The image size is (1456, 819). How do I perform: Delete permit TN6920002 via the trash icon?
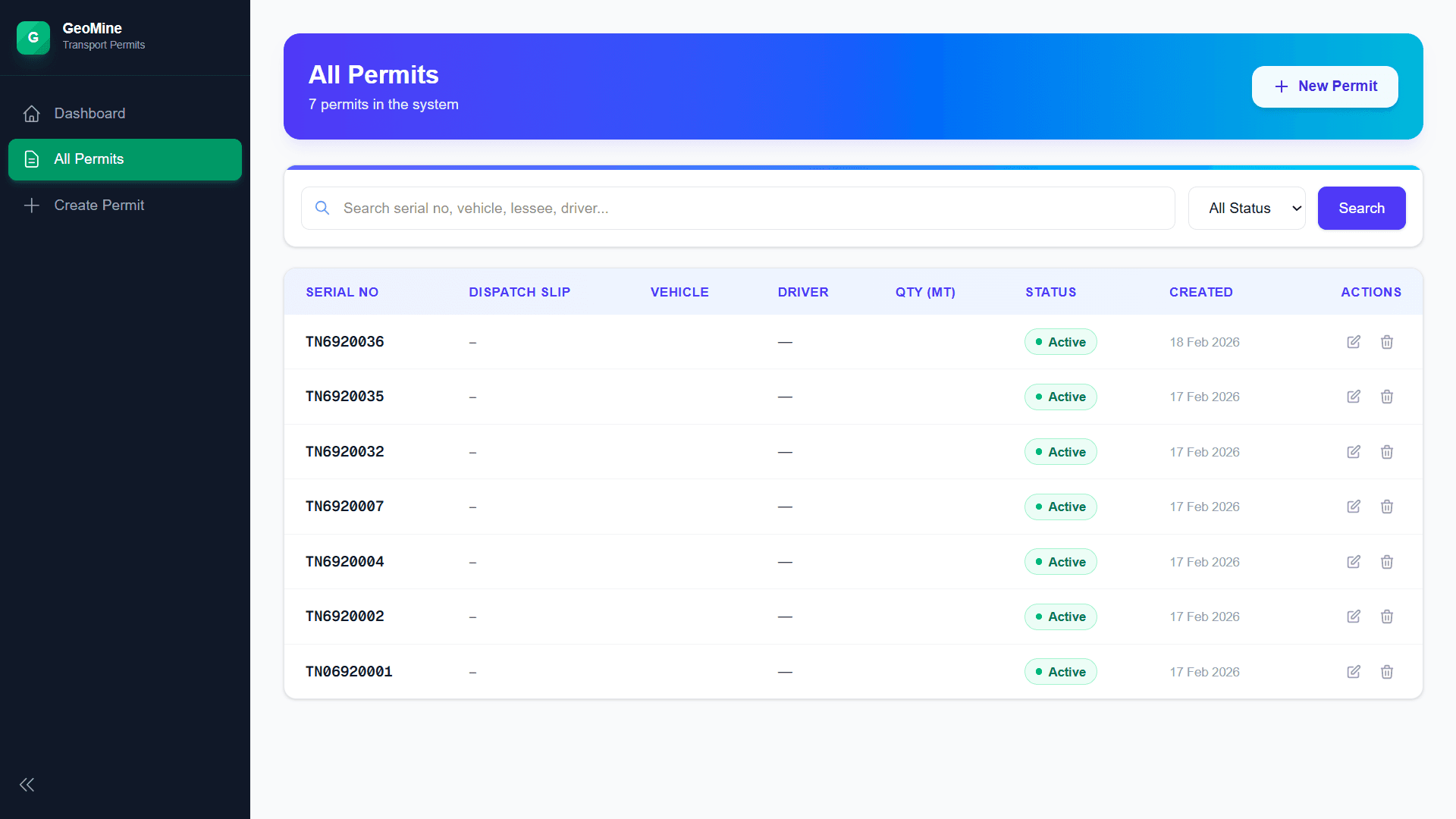click(x=1387, y=617)
